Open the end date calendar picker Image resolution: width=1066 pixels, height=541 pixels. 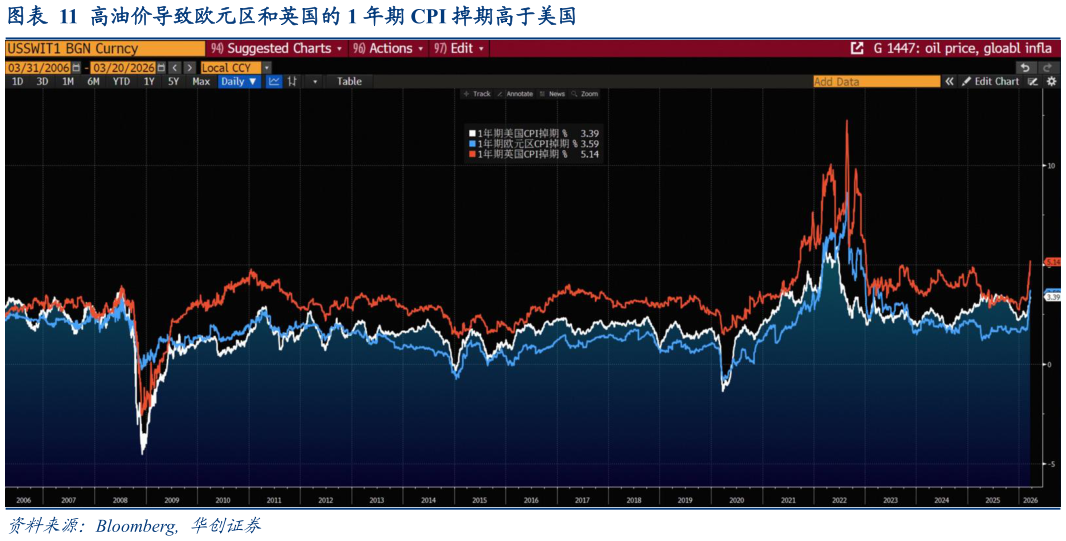point(160,68)
